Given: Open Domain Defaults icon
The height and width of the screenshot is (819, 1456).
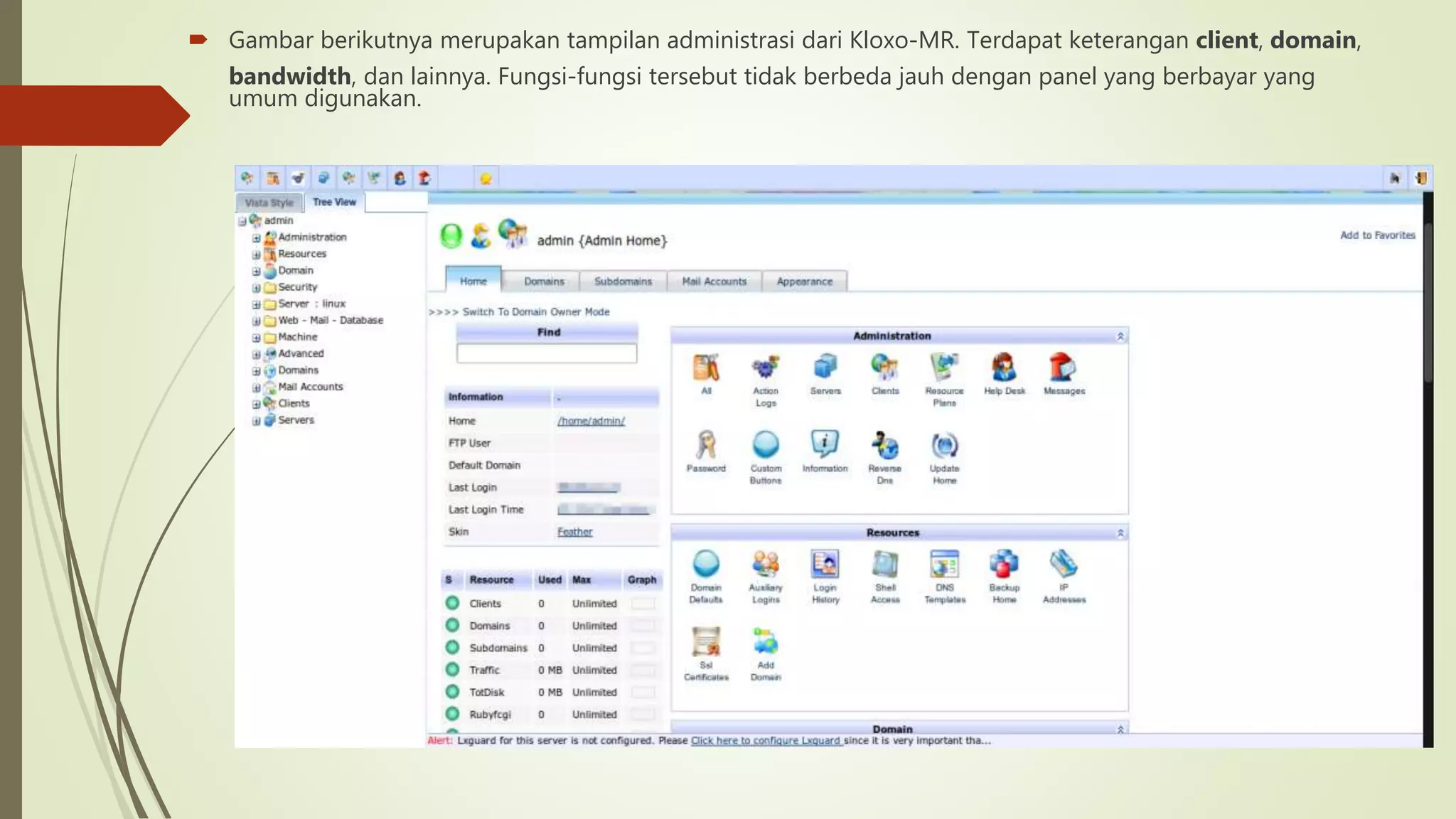Looking at the screenshot, I should pos(706,564).
